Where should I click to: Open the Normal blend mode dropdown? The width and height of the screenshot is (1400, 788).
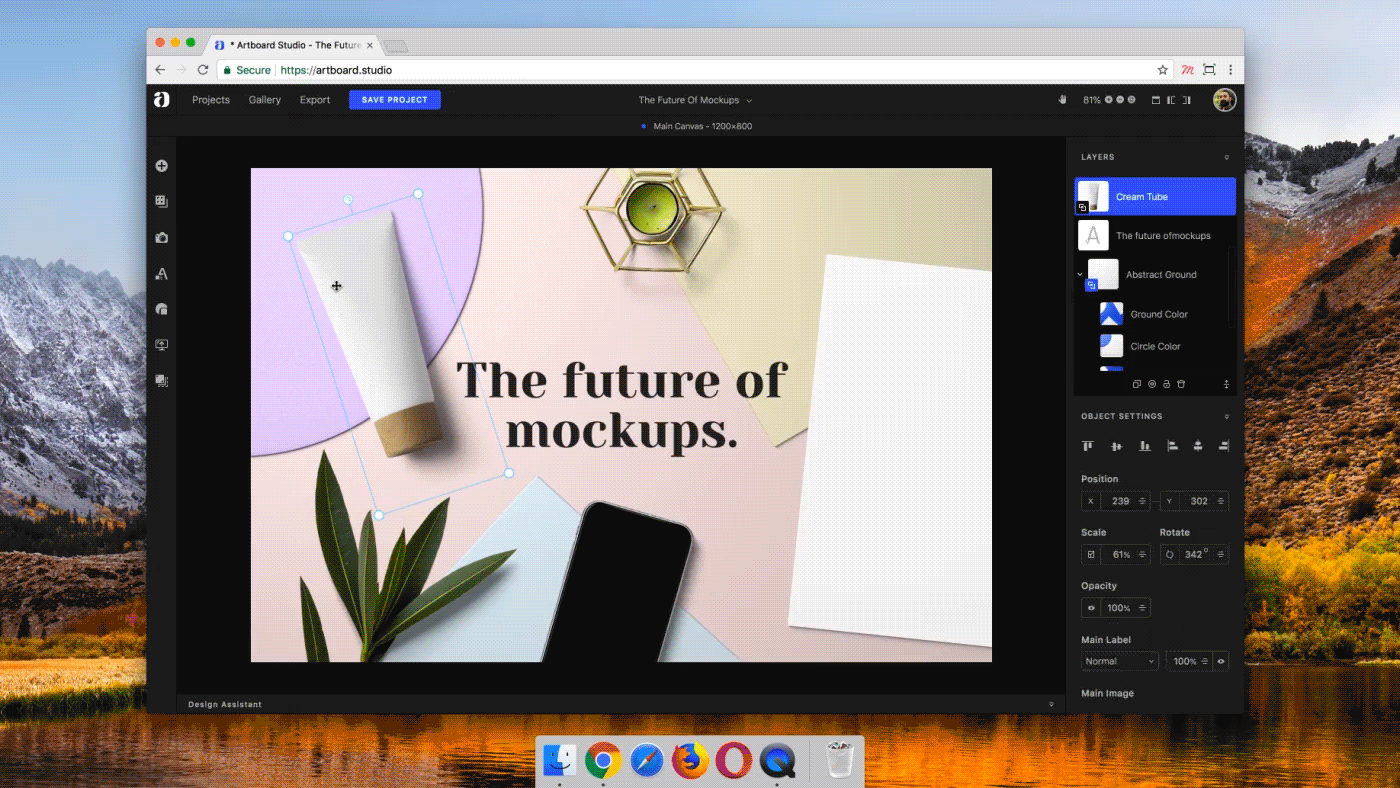pos(1120,661)
